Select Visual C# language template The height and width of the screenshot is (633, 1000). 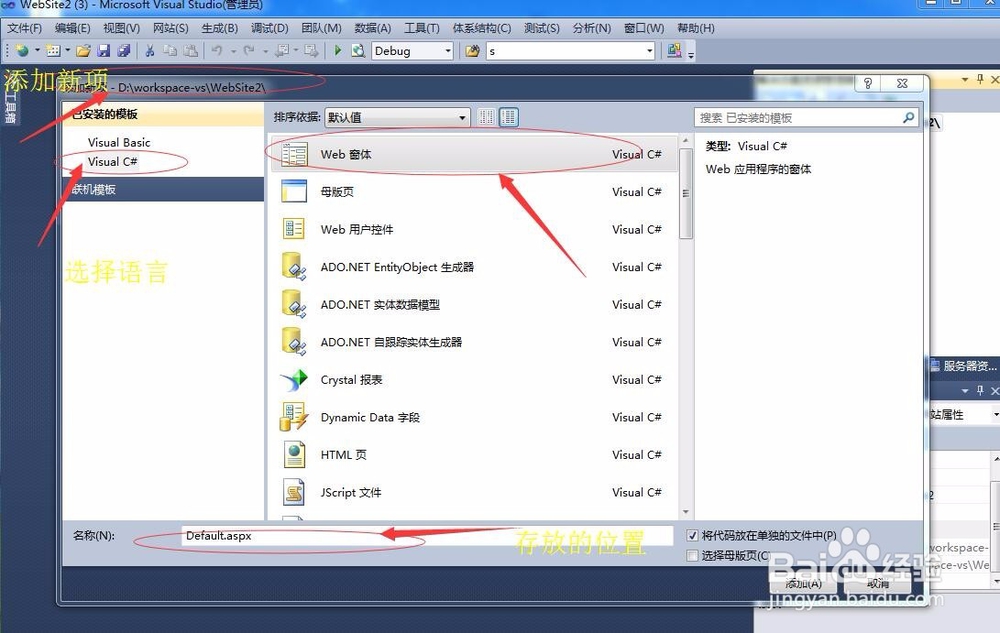point(112,161)
